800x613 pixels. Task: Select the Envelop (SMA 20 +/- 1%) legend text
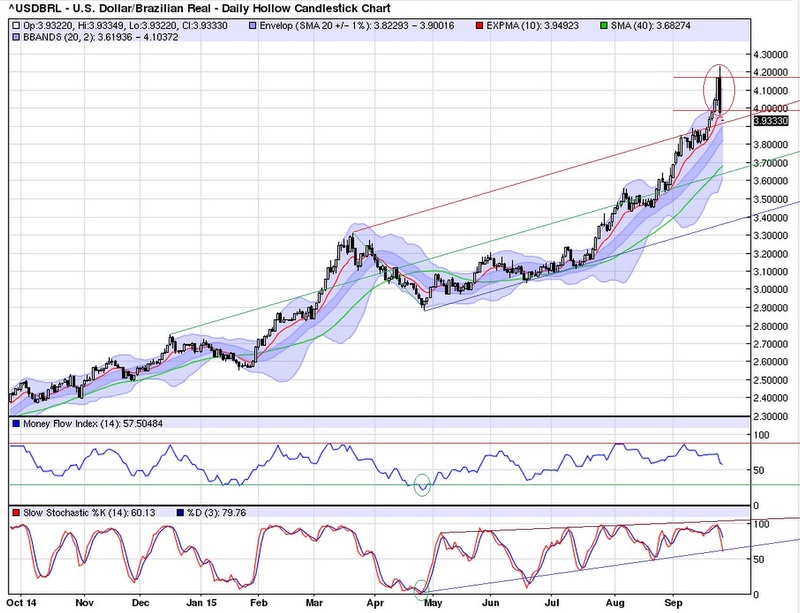click(x=357, y=26)
